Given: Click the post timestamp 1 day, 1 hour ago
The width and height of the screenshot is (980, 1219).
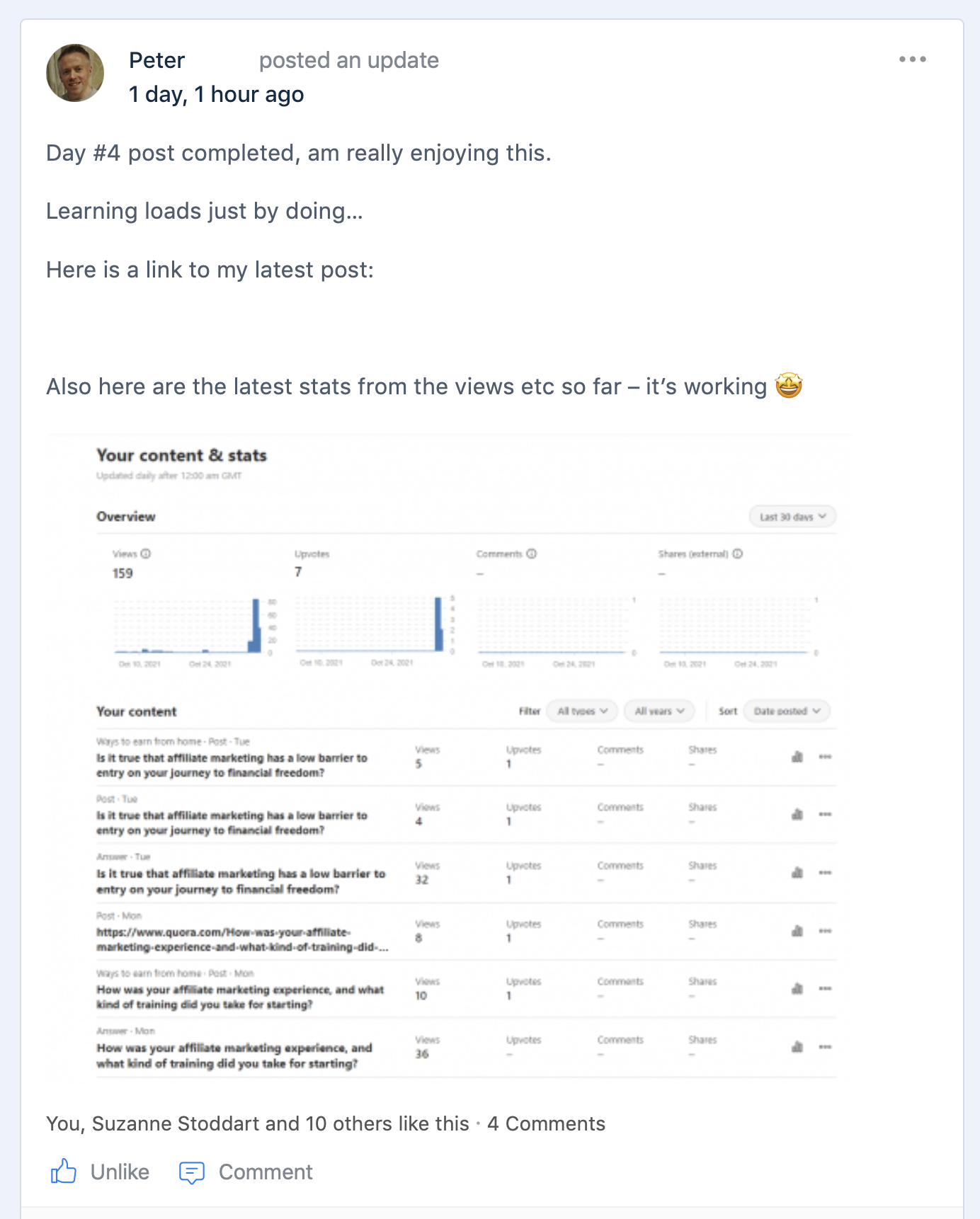Looking at the screenshot, I should pos(216,94).
